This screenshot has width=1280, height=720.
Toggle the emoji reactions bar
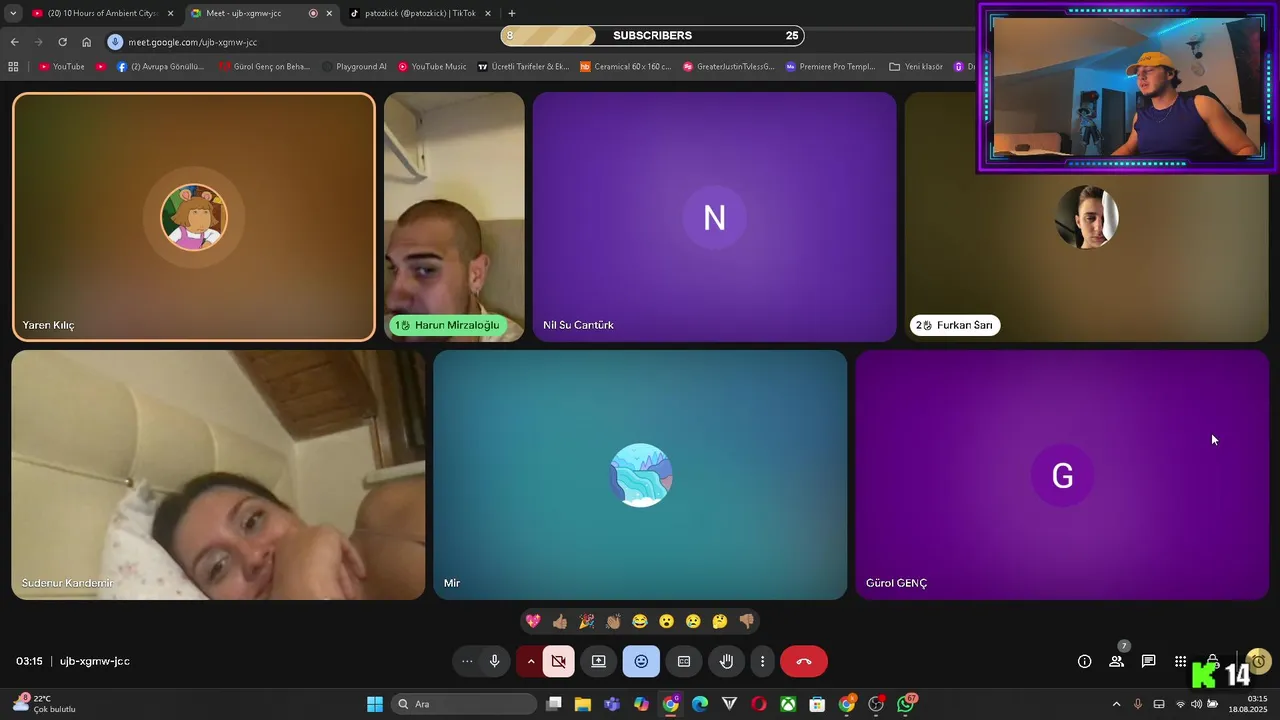[641, 661]
